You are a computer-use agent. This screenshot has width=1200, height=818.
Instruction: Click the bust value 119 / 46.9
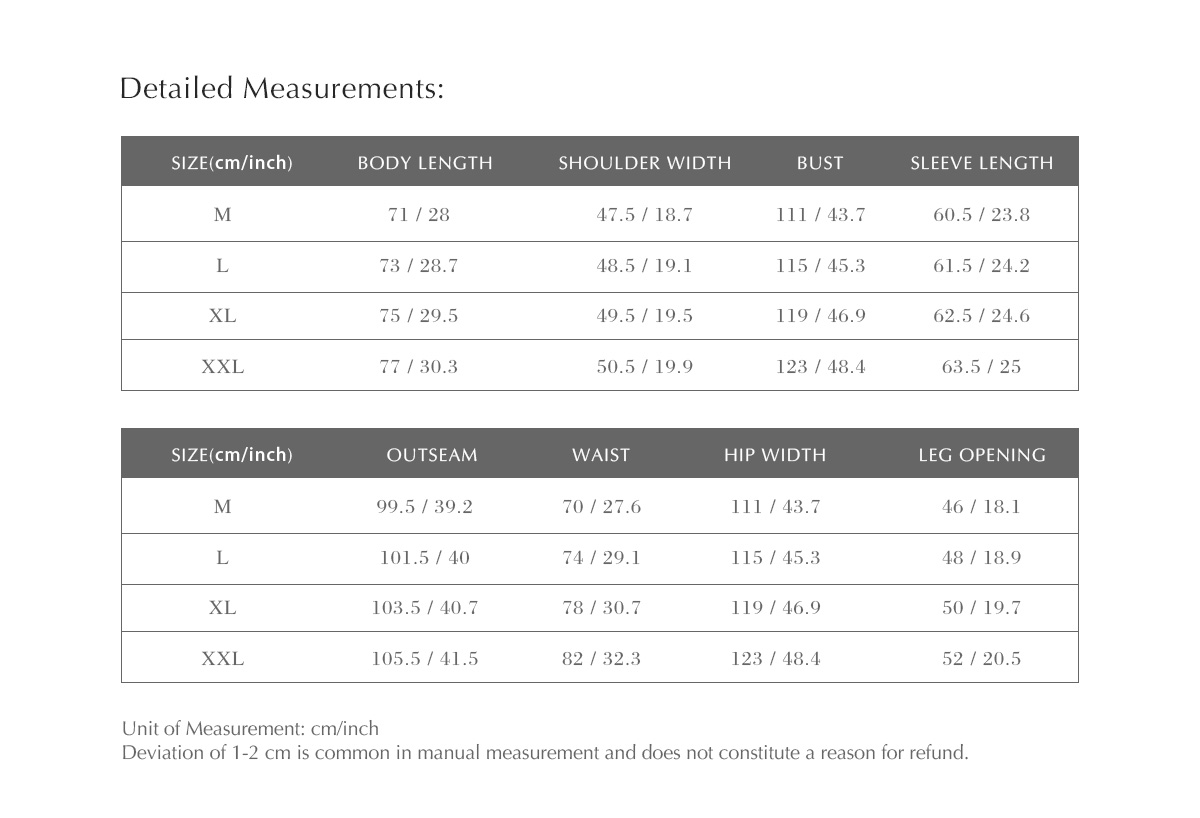pyautogui.click(x=820, y=316)
